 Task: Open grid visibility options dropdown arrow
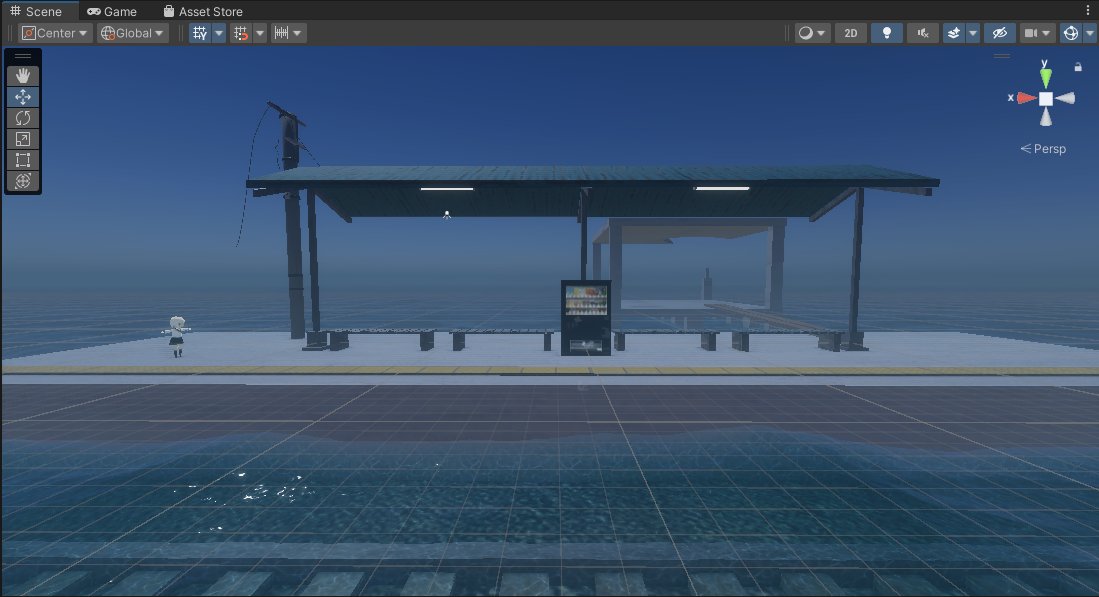pos(219,33)
